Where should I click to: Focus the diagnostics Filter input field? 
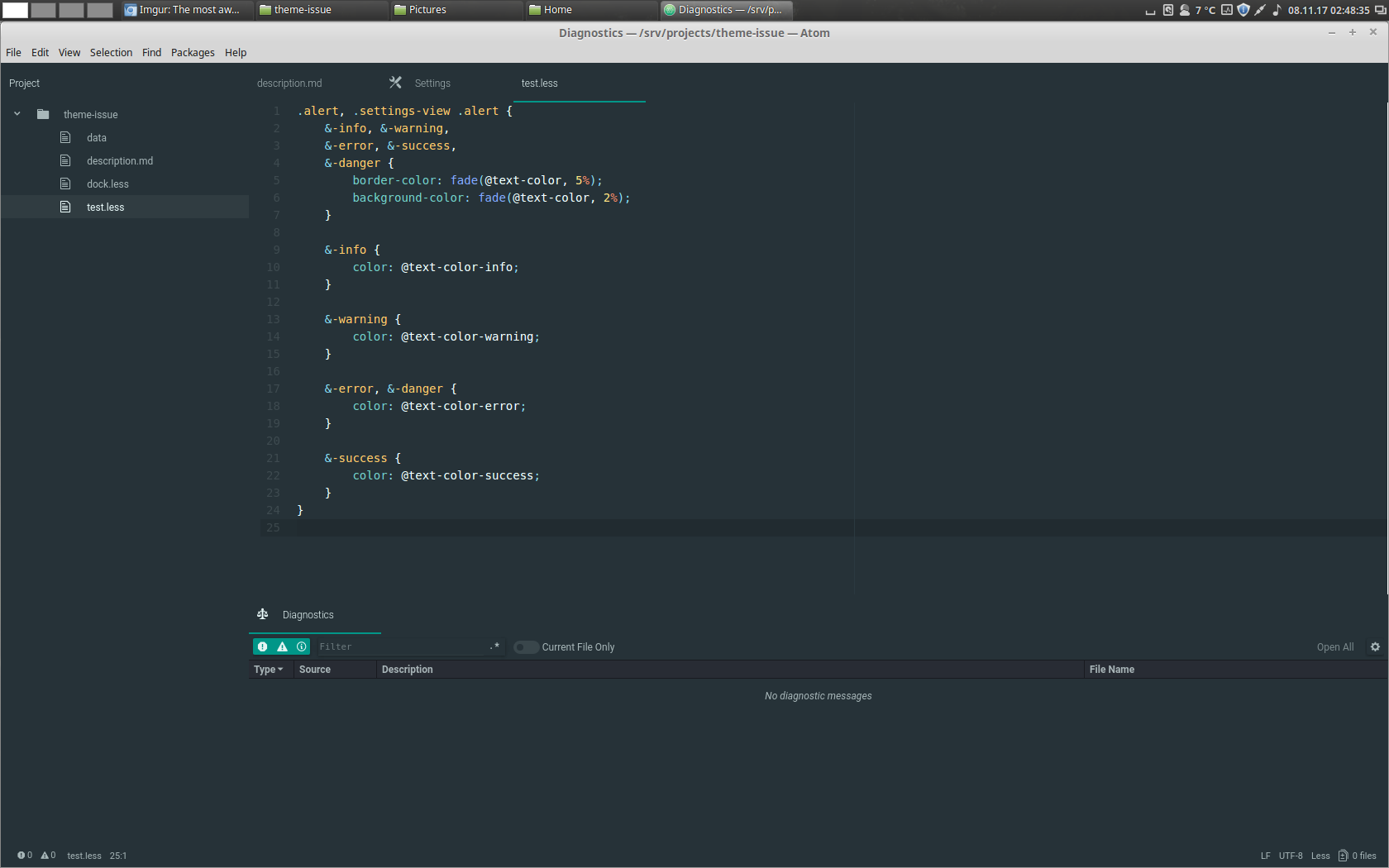(x=402, y=646)
